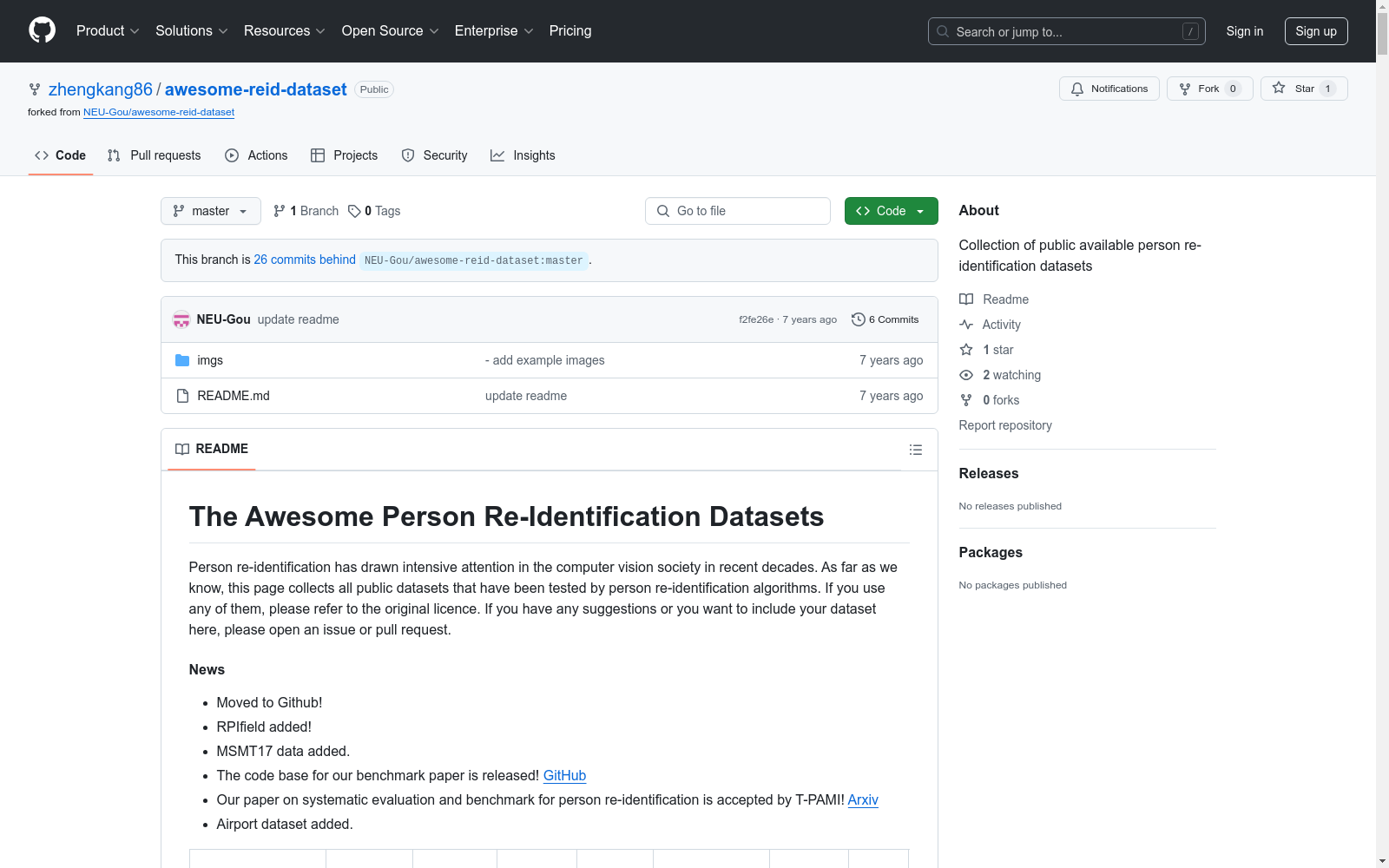
Task: View the 2 watching link
Action: tap(1000, 375)
